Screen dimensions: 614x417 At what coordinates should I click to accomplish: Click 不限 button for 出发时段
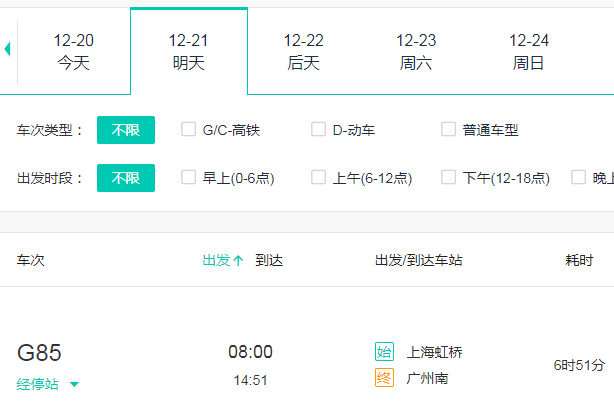pyautogui.click(x=126, y=178)
